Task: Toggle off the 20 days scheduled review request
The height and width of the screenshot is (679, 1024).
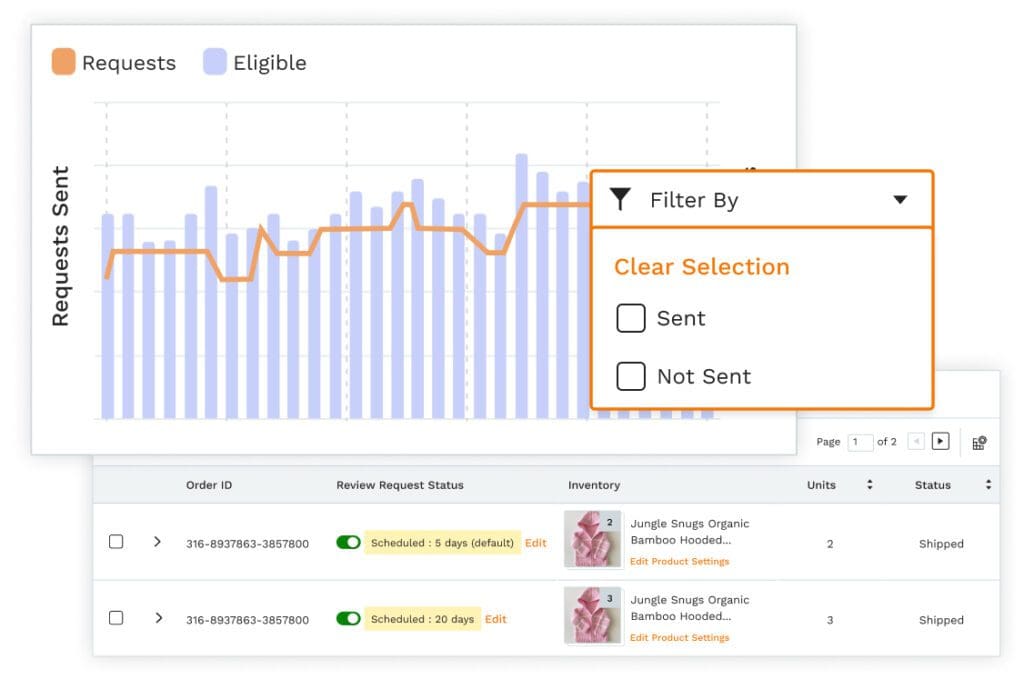Action: (348, 619)
